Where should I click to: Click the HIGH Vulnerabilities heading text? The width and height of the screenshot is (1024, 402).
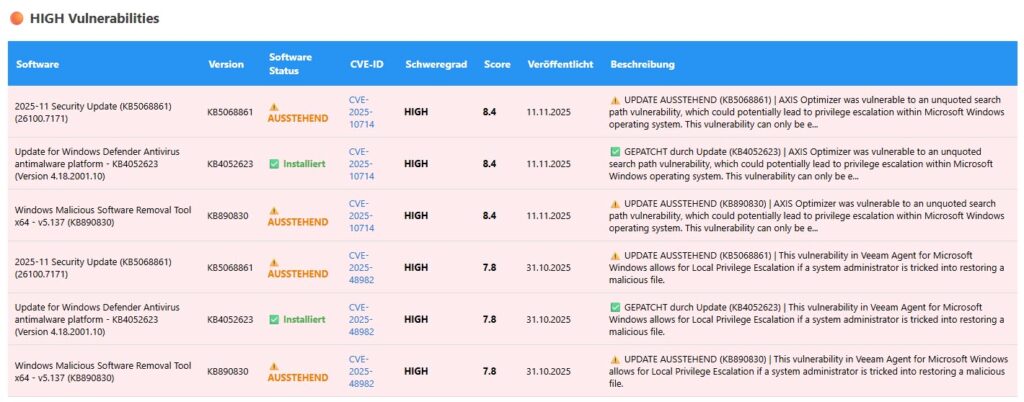click(x=95, y=19)
